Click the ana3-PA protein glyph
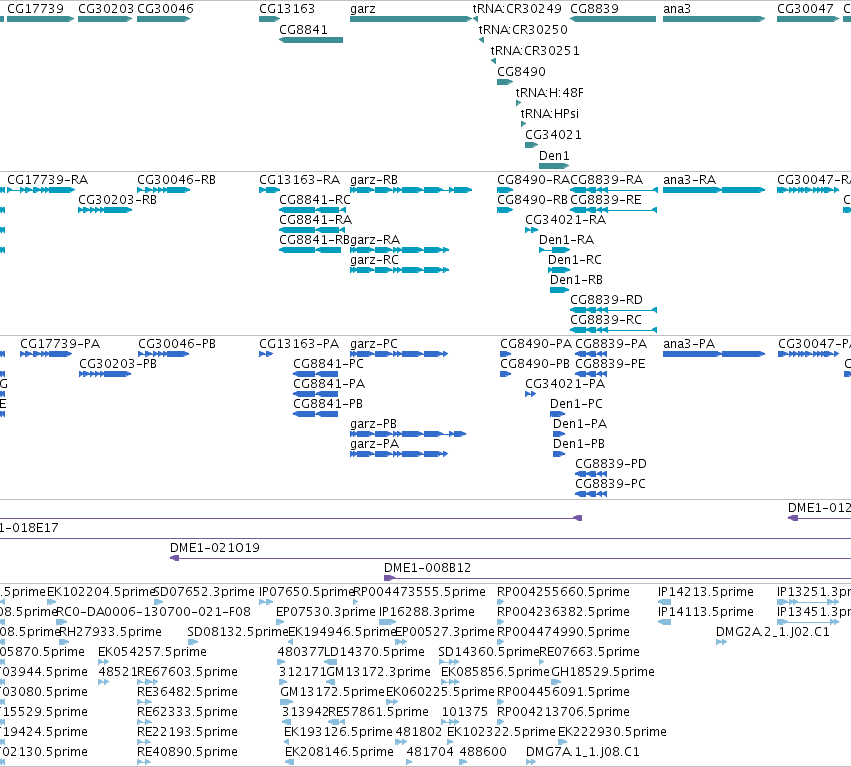Image resolution: width=851 pixels, height=767 pixels. click(714, 354)
